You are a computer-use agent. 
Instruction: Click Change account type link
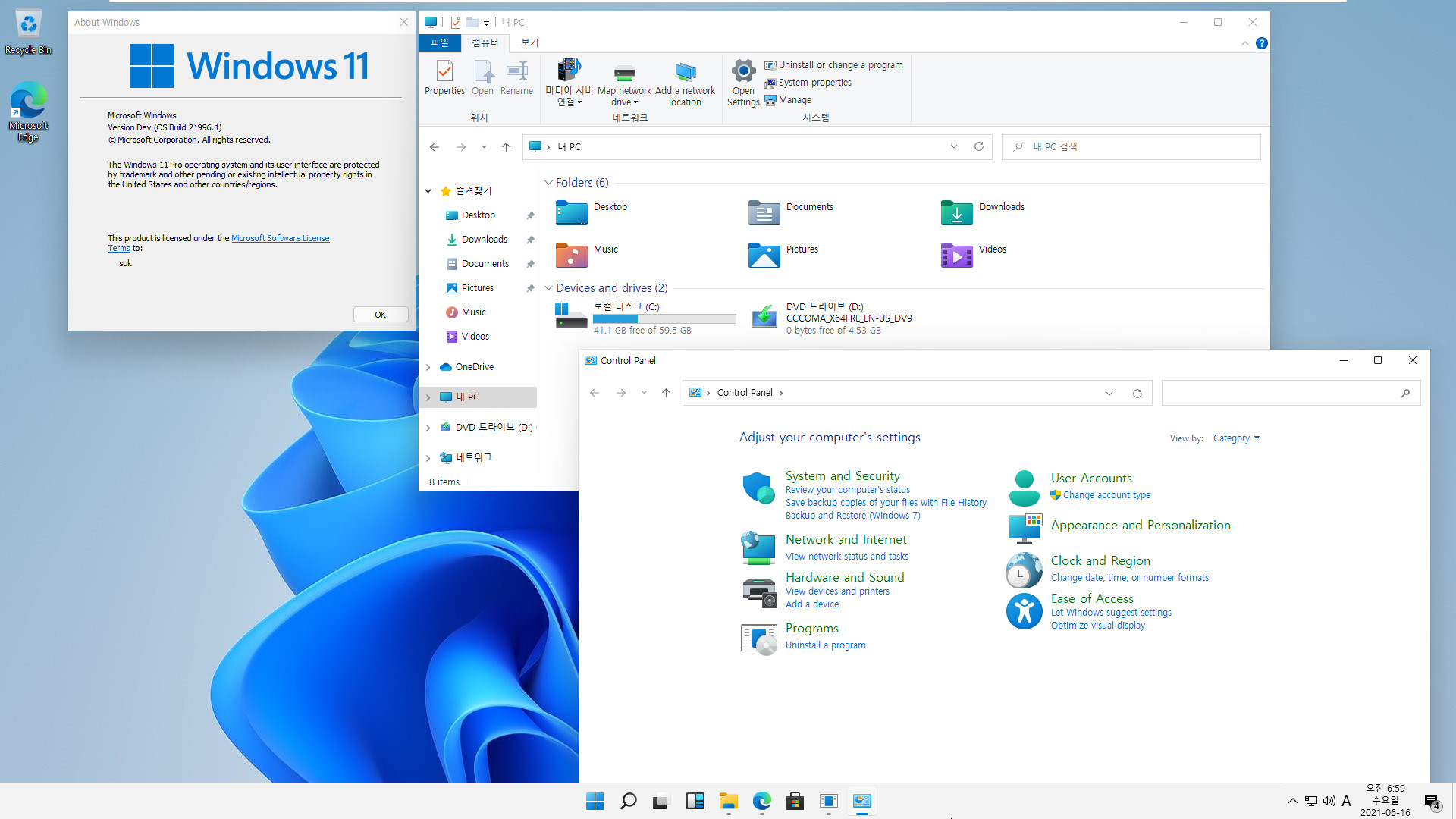[x=1106, y=495]
